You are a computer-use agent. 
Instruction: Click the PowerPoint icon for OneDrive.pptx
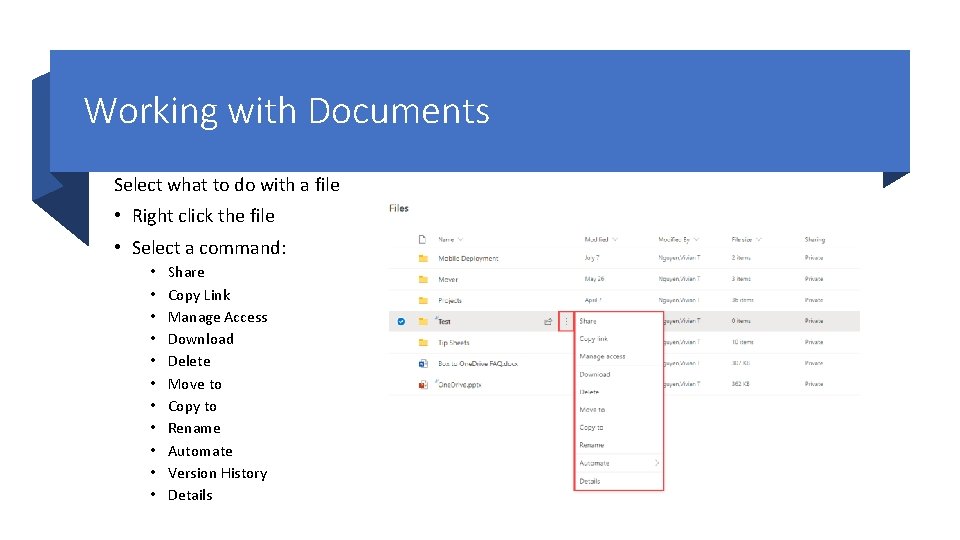(423, 384)
